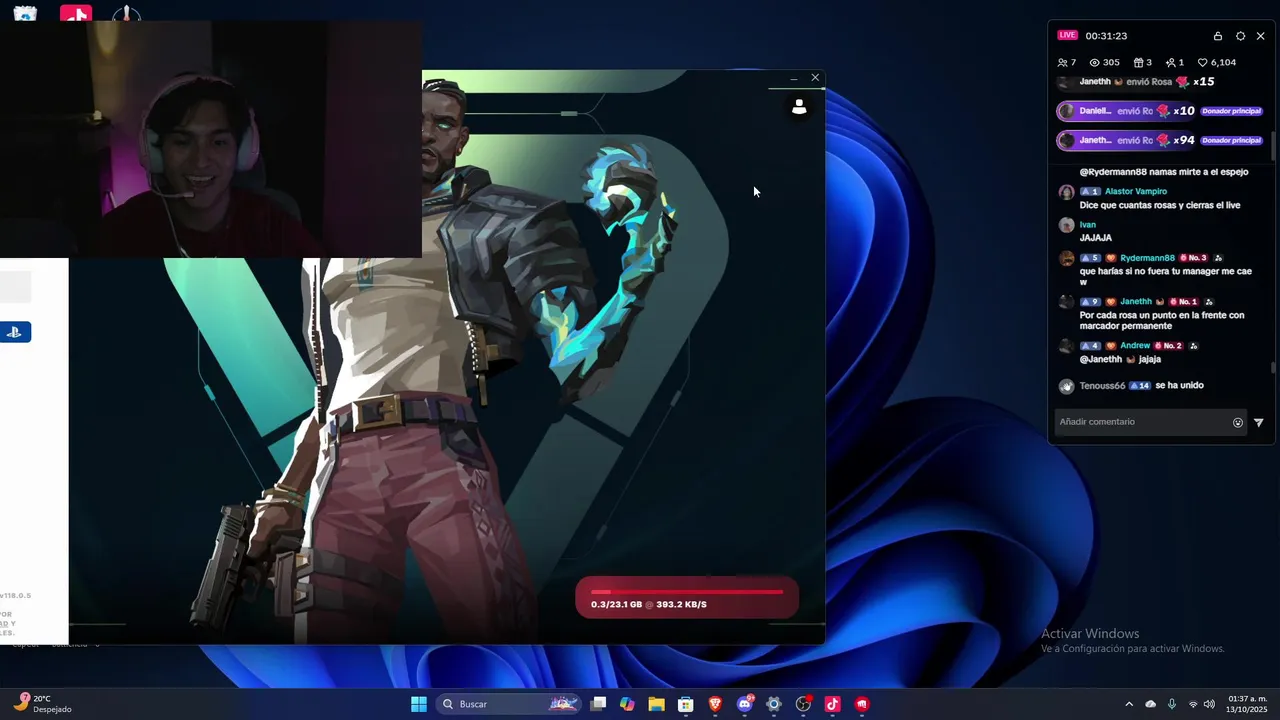
Task: Open live panel settings gear
Action: [1240, 36]
